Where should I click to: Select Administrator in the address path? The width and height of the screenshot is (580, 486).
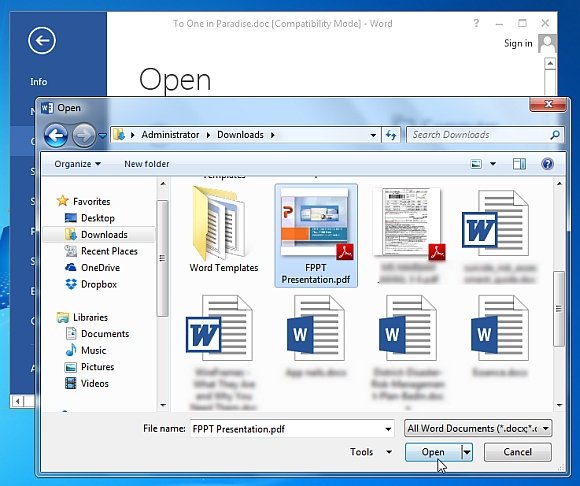pos(170,135)
